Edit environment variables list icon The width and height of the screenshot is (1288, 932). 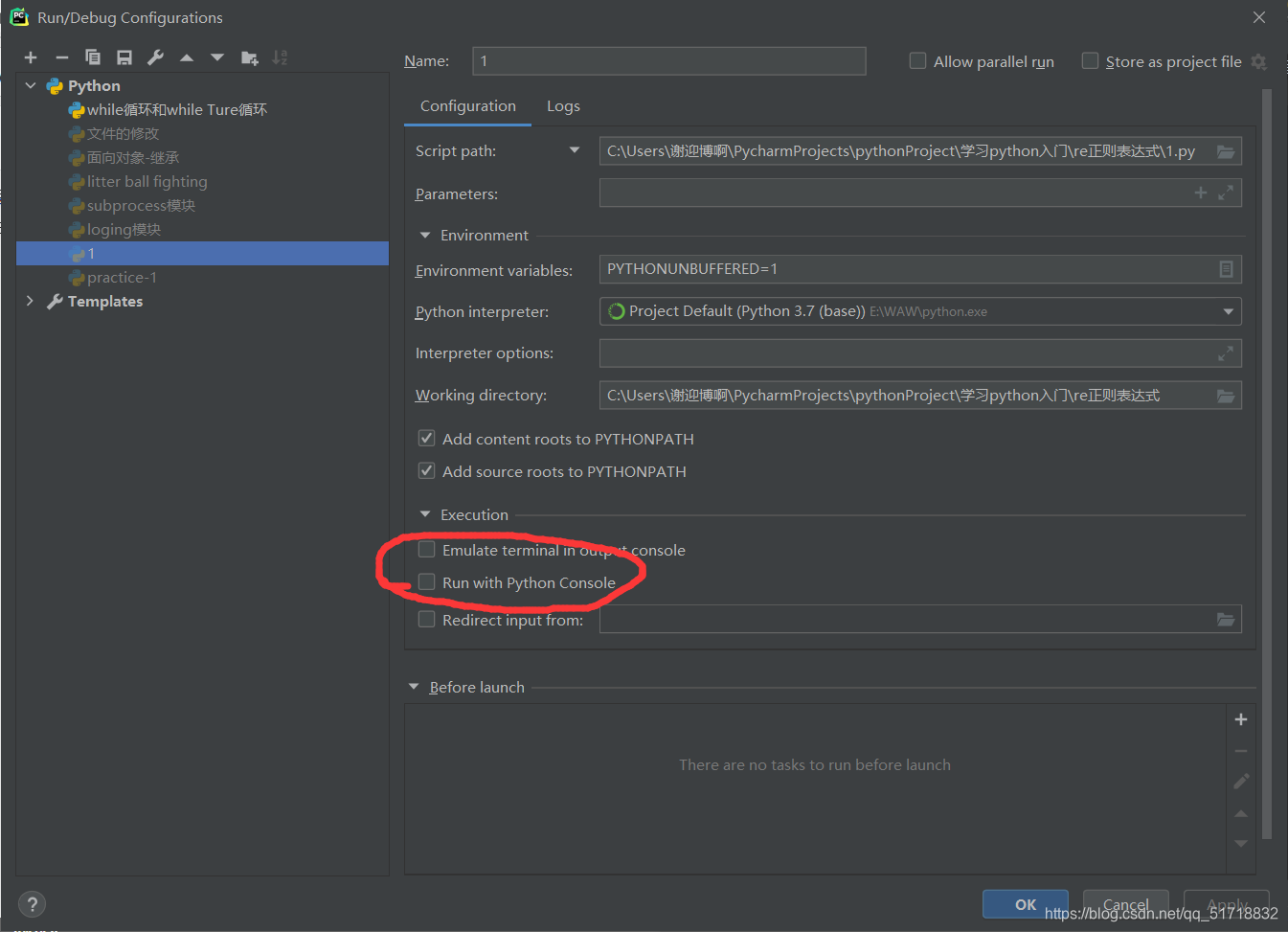(x=1226, y=269)
